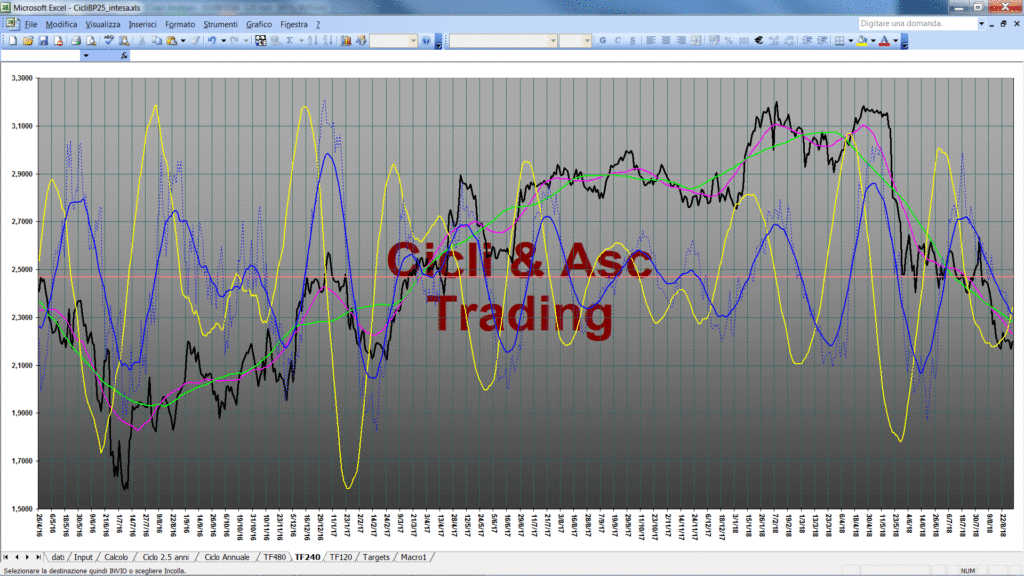The width and height of the screenshot is (1024, 576).
Task: Sort descending Z-A icon
Action: click(328, 40)
